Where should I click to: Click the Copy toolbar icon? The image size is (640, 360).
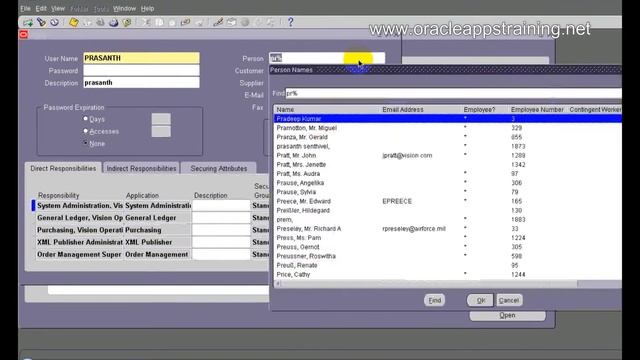[x=159, y=22]
